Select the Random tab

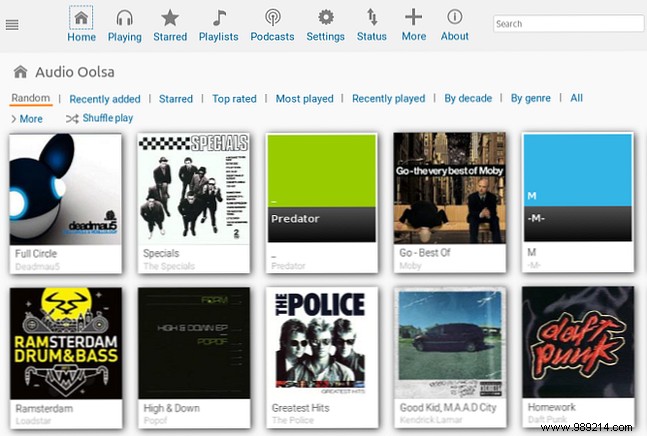[x=31, y=98]
